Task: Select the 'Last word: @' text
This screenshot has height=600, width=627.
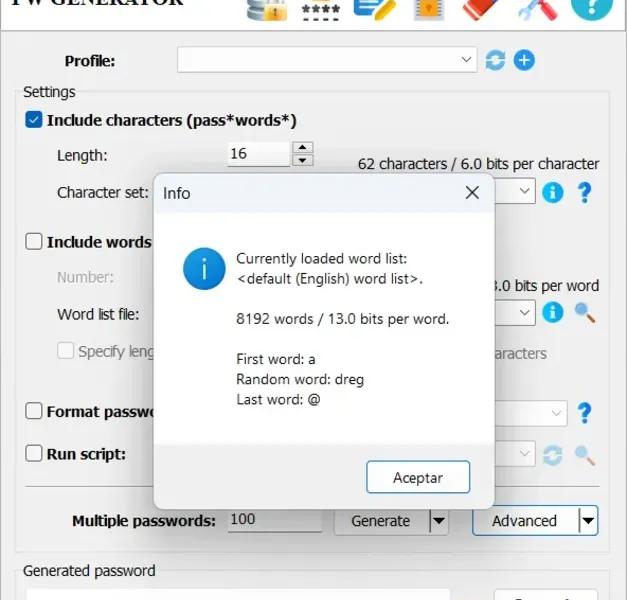Action: pos(278,399)
